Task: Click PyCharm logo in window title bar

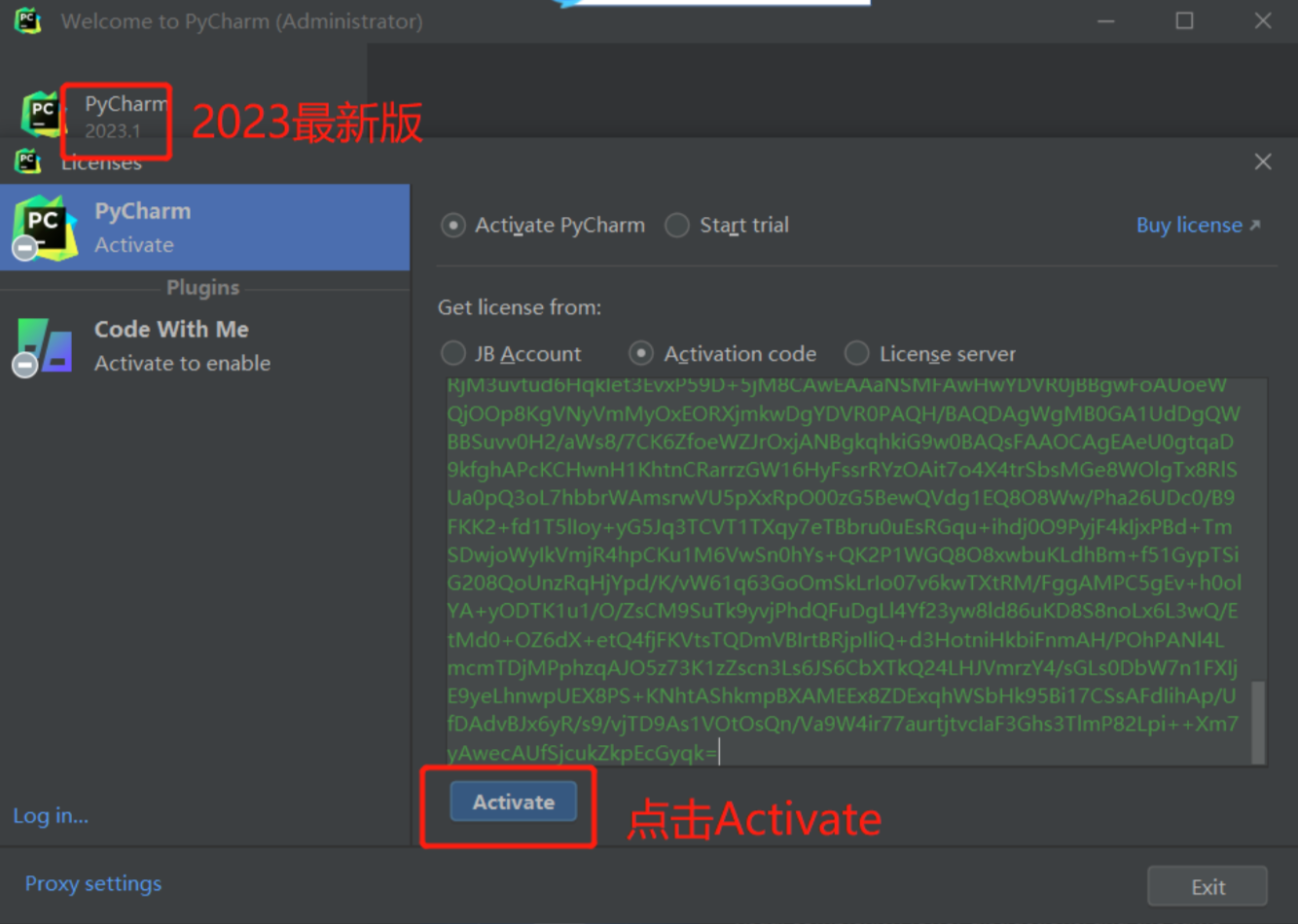Action: click(27, 20)
